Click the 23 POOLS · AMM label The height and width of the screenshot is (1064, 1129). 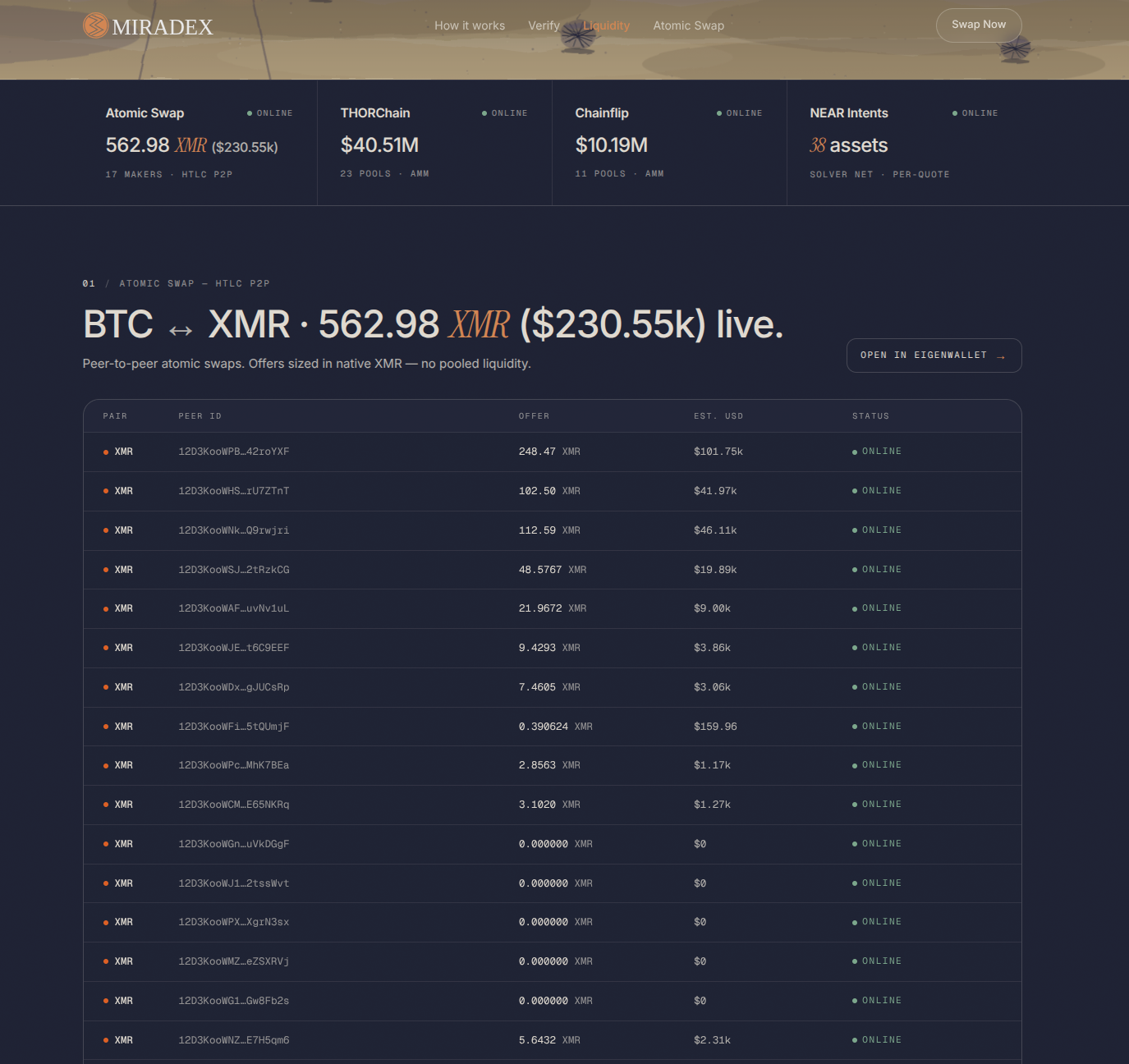385,173
